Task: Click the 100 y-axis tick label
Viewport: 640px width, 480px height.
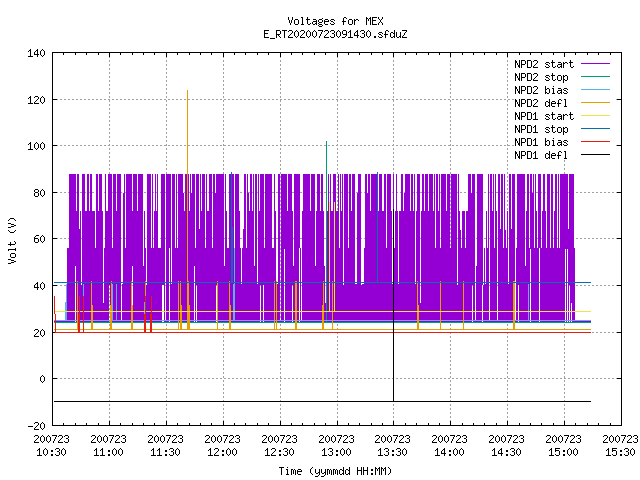Action: [36, 146]
